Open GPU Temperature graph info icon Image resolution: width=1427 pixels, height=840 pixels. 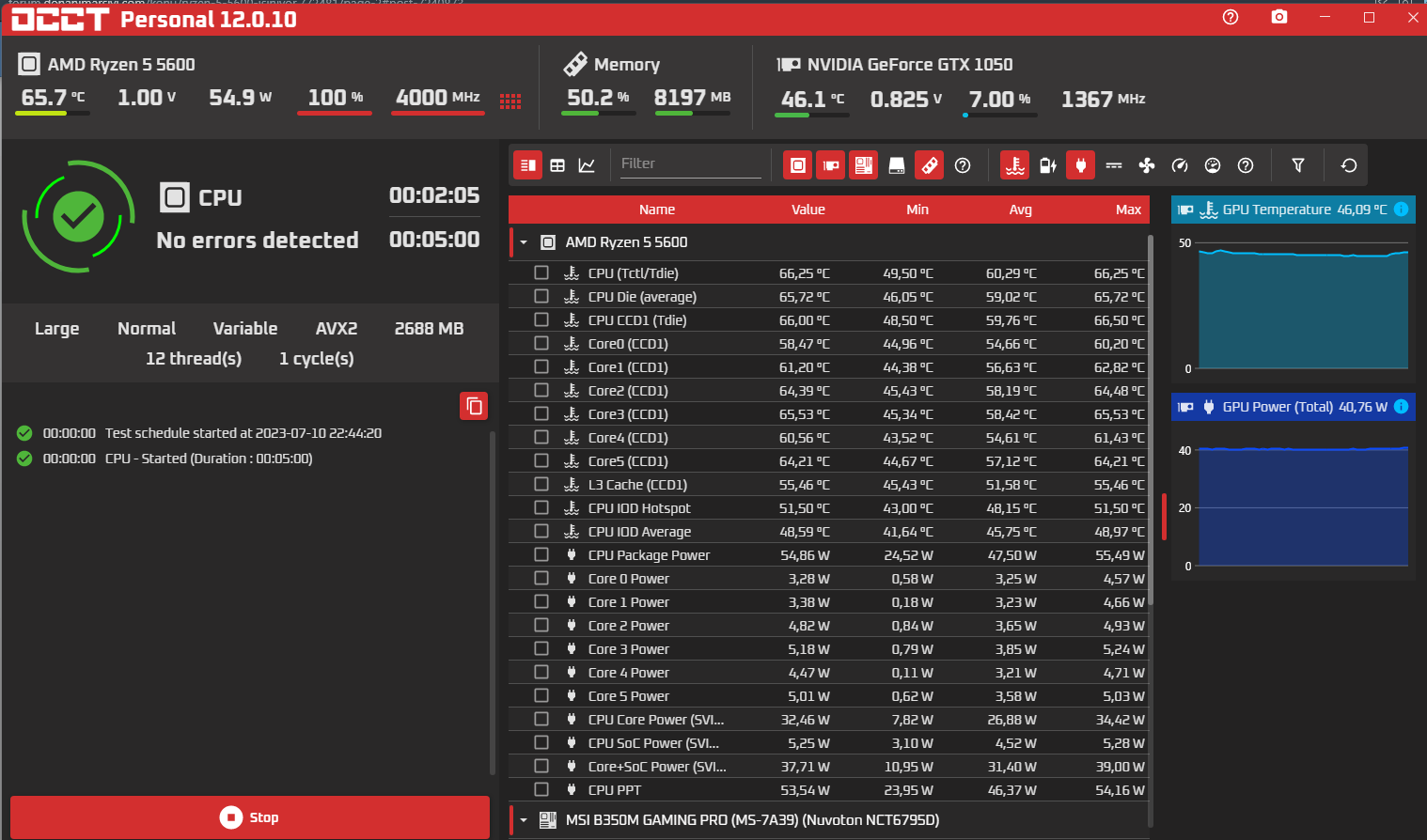(1401, 209)
